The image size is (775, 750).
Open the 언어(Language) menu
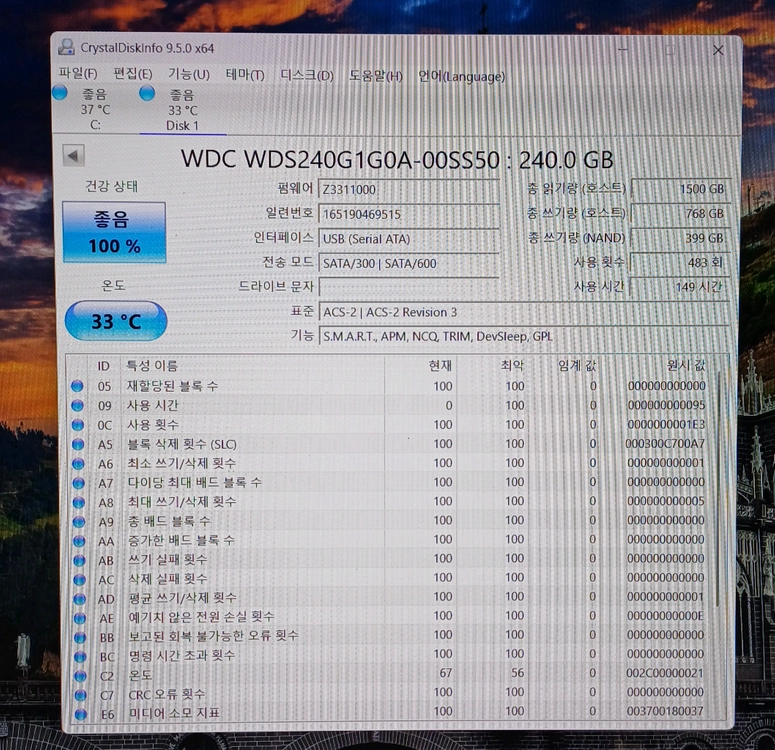pyautogui.click(x=461, y=77)
